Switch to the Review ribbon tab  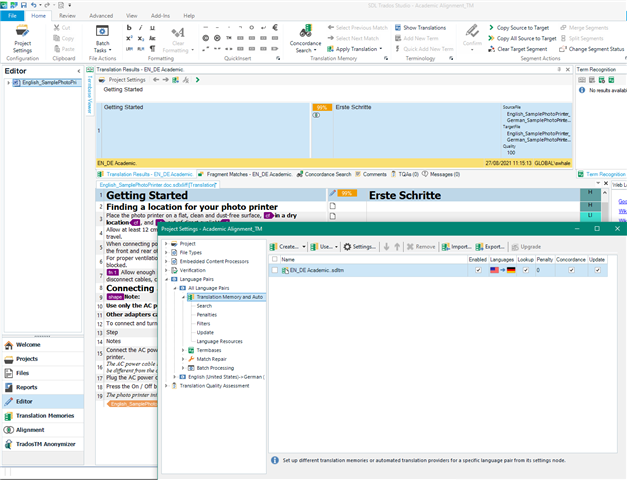67,16
